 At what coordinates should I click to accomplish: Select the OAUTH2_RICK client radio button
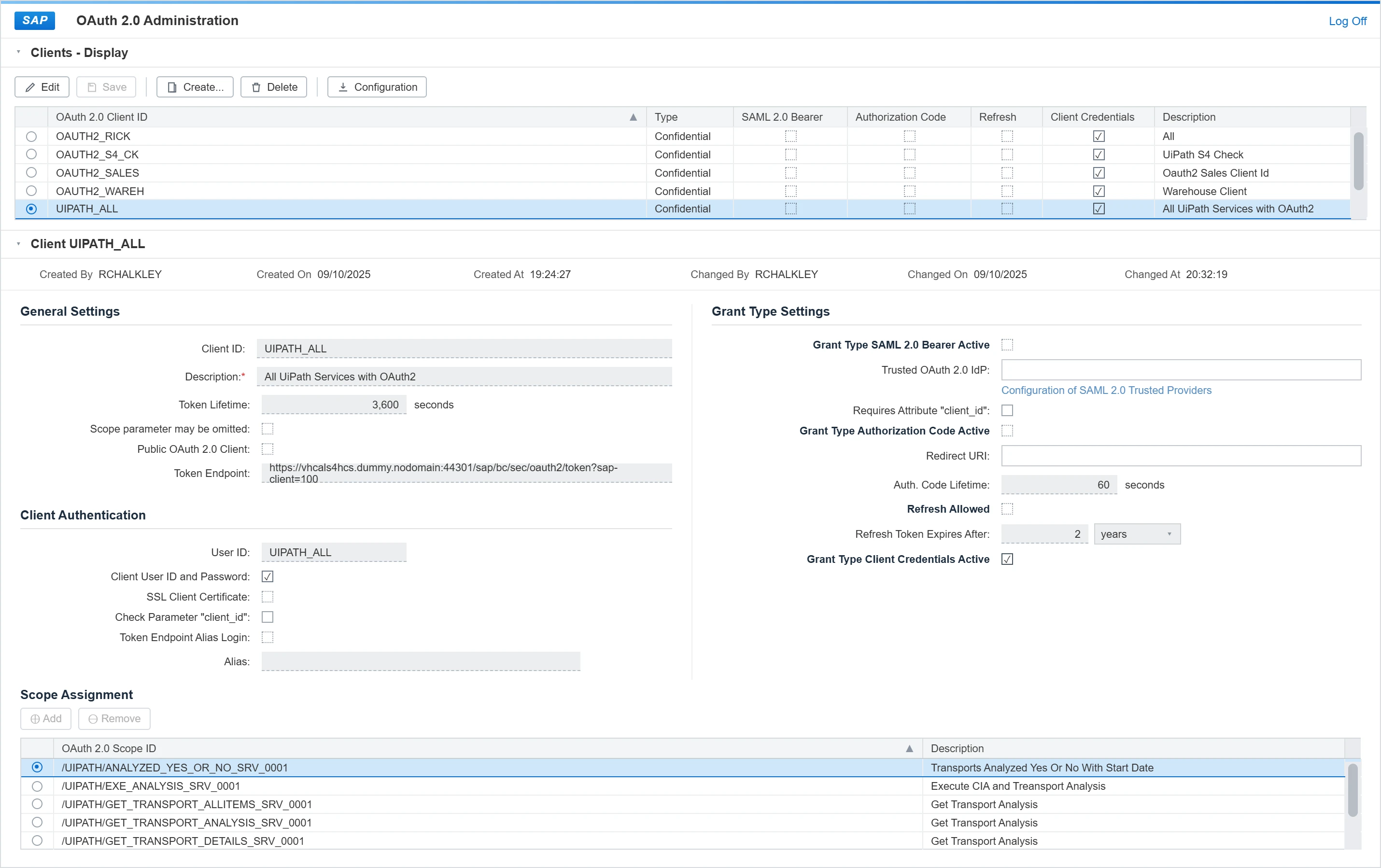pos(31,137)
